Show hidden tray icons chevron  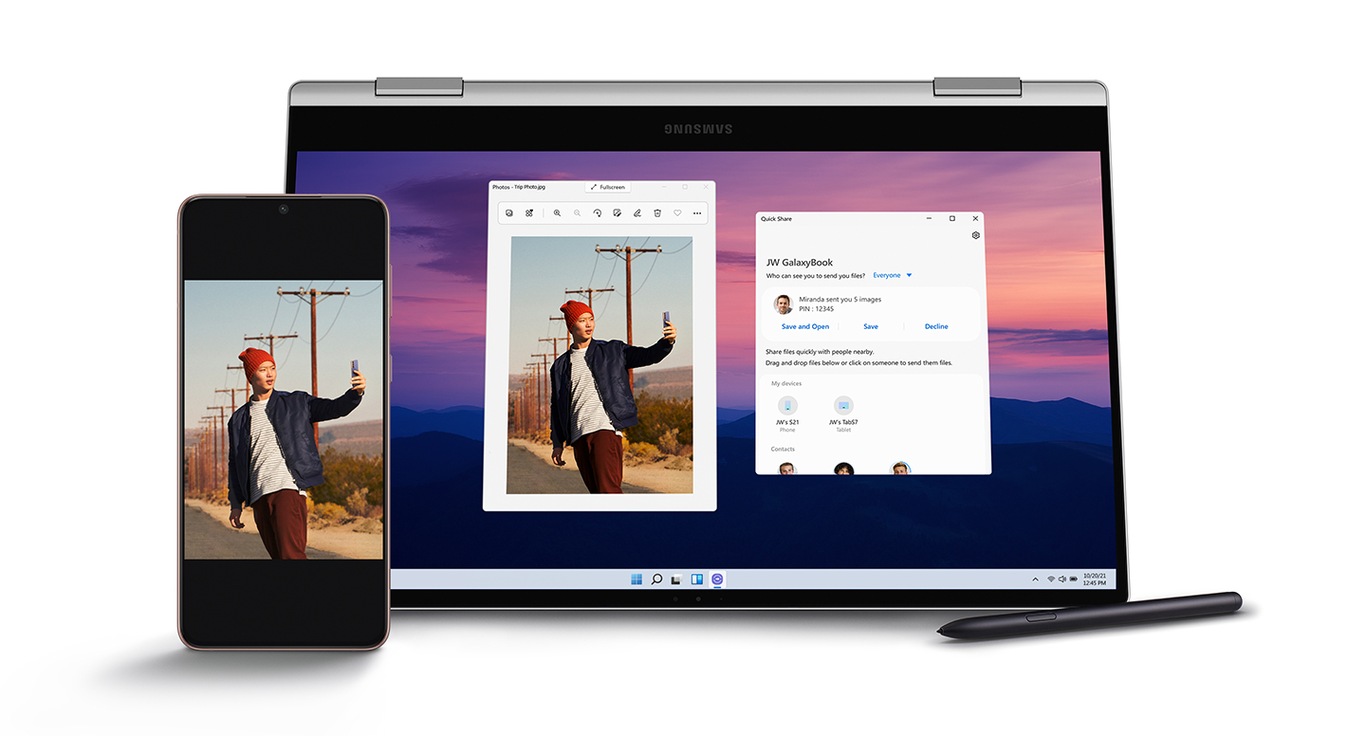(1035, 579)
